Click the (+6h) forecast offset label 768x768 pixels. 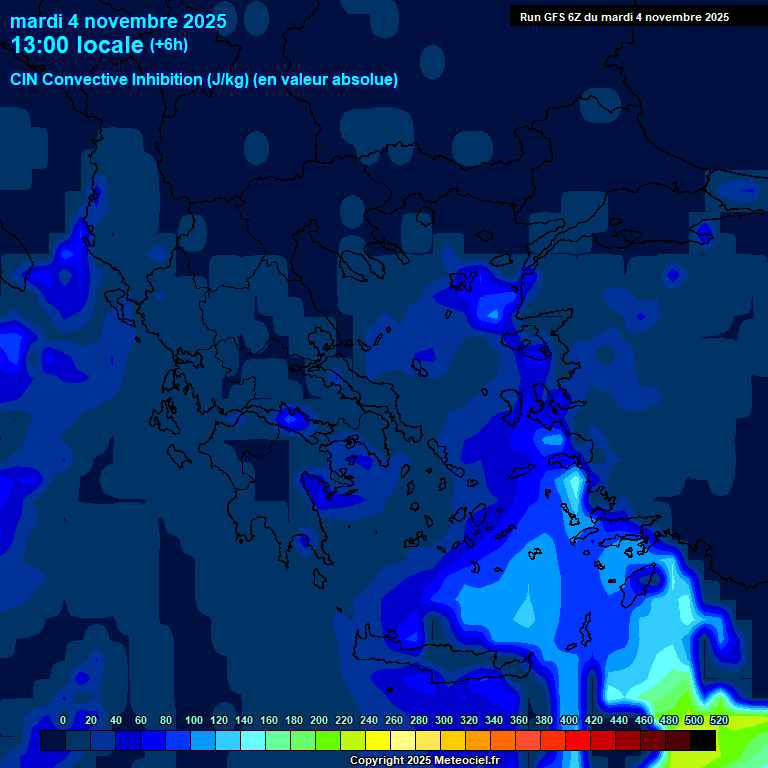pyautogui.click(x=168, y=45)
